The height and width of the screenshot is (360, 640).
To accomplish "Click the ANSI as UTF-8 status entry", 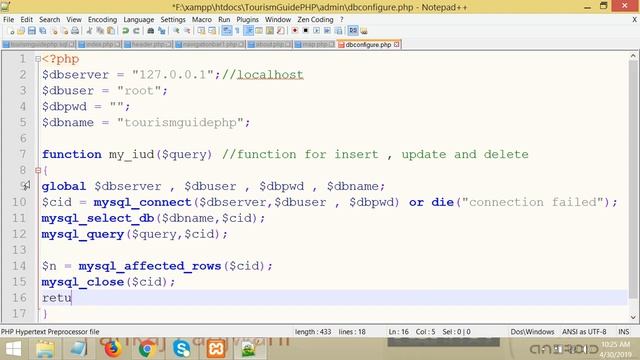I will tap(584, 332).
